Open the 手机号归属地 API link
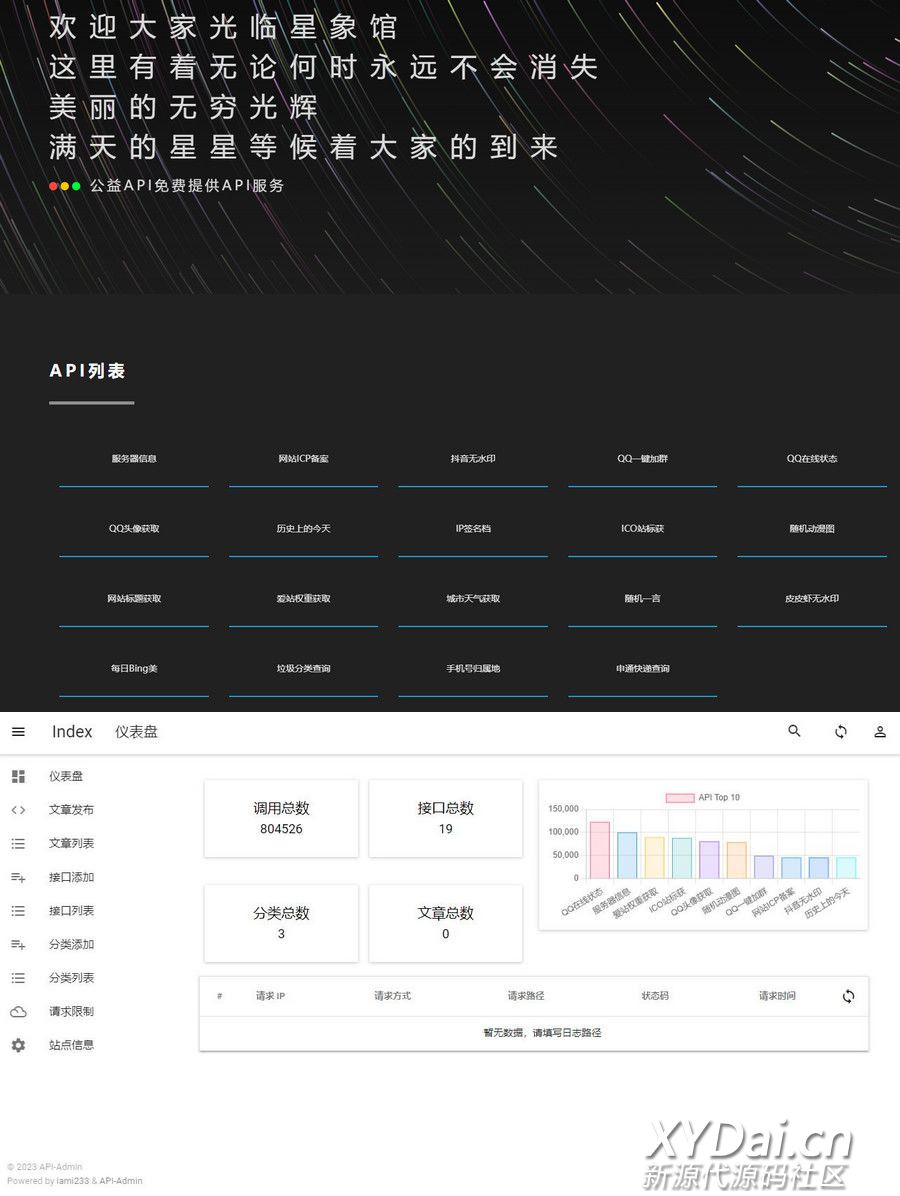Viewport: 900px width, 1196px height. pos(473,669)
